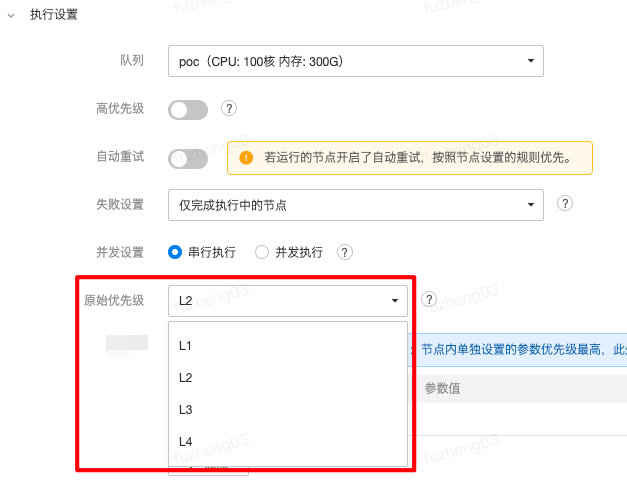Viewport: 627px width, 485px height.
Task: Pick L4 in the priority dropdown list
Action: tap(186, 442)
